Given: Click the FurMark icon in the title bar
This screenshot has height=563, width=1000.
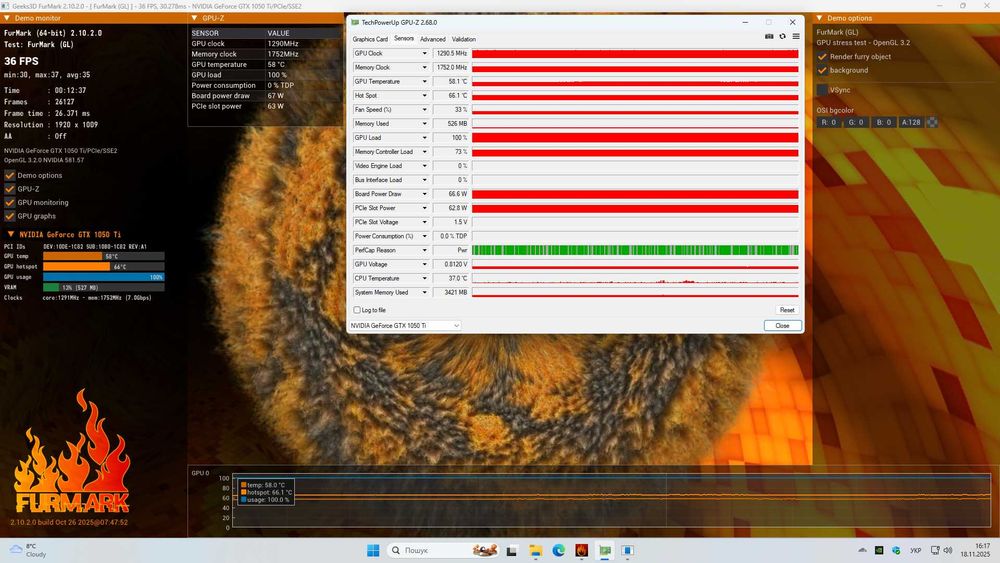Looking at the screenshot, I should click(5, 6).
